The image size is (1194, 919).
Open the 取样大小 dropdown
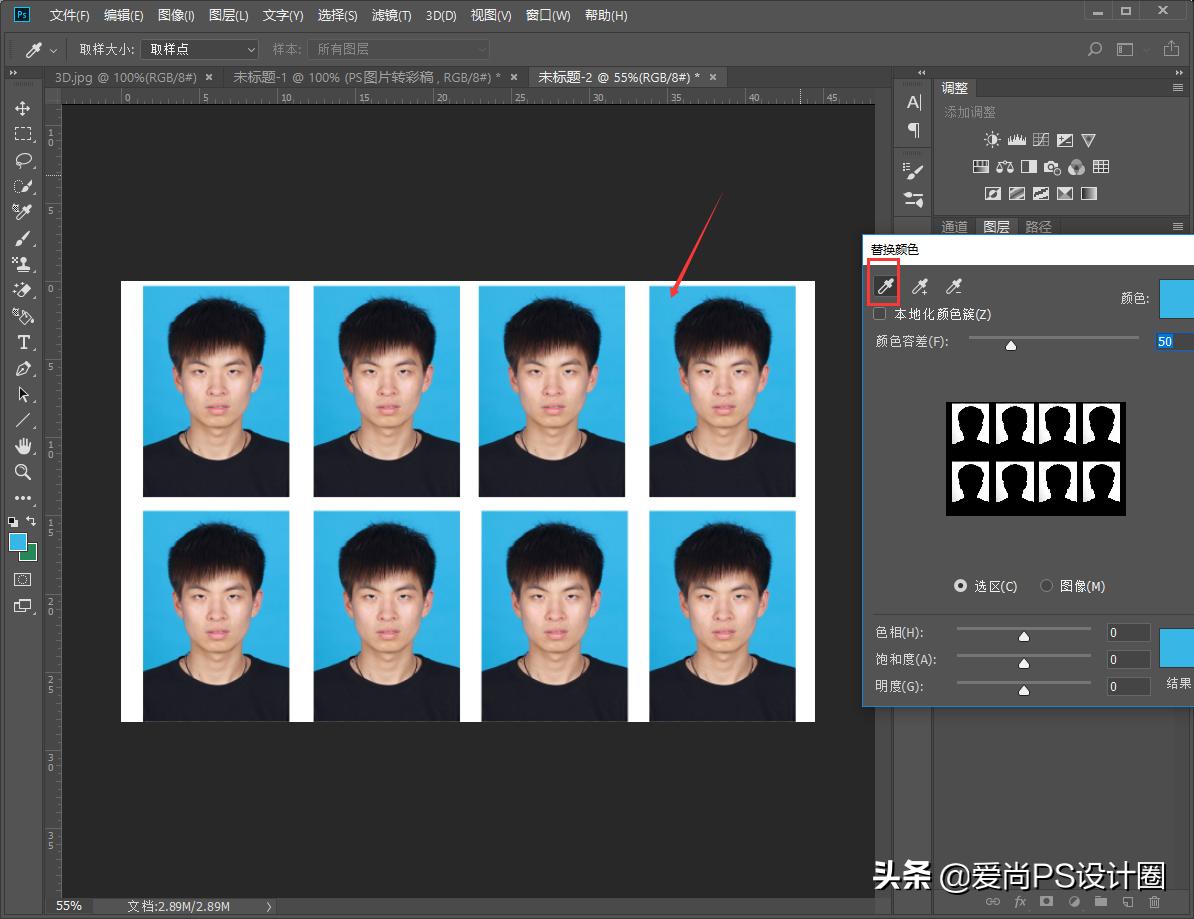pyautogui.click(x=200, y=49)
